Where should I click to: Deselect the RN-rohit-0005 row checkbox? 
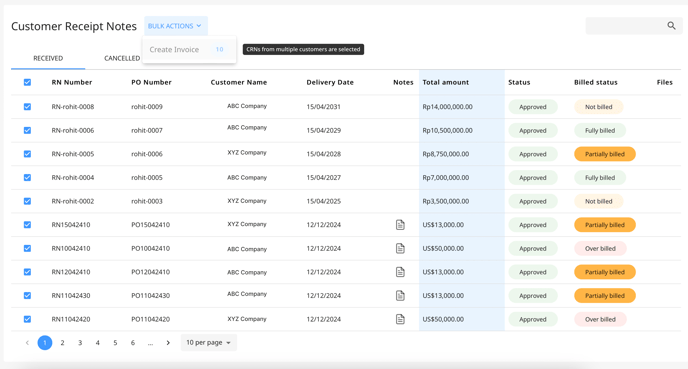[27, 154]
